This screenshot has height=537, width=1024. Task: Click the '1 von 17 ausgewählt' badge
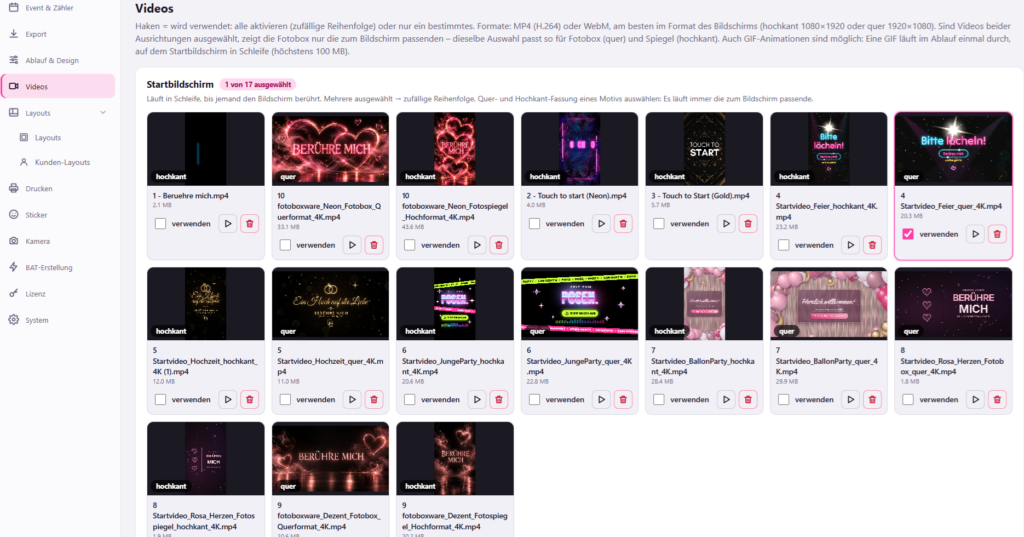coord(258,84)
